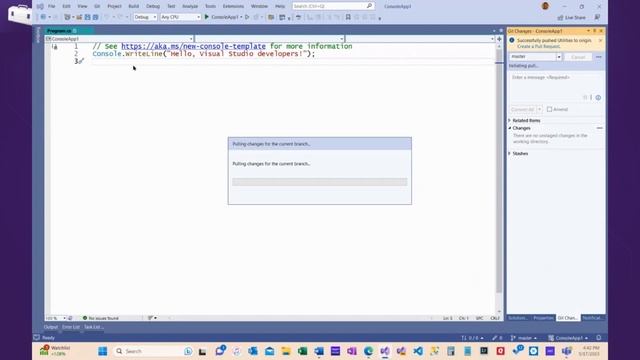Open the Extensions menu
Image resolution: width=640 pixels, height=360 pixels.
coord(233,6)
